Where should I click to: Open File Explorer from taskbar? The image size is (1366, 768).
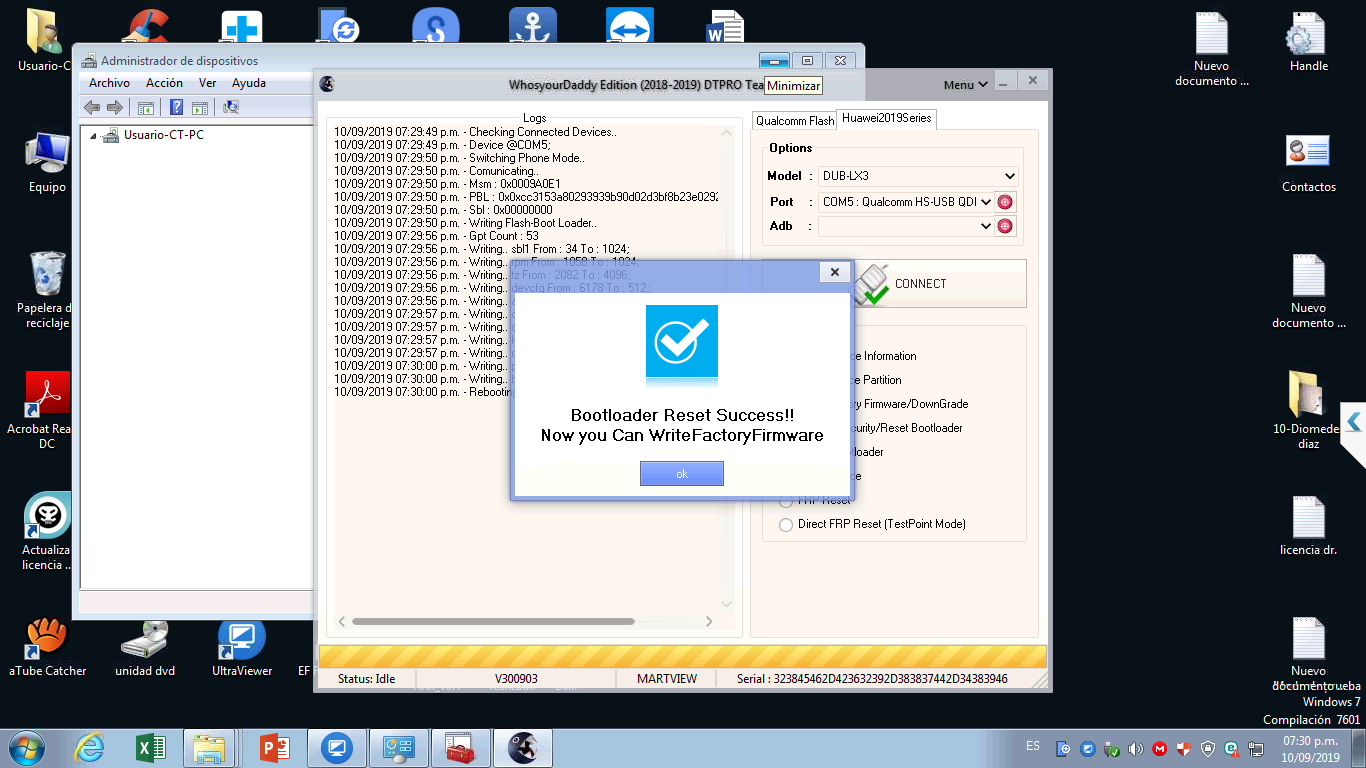pyautogui.click(x=210, y=748)
